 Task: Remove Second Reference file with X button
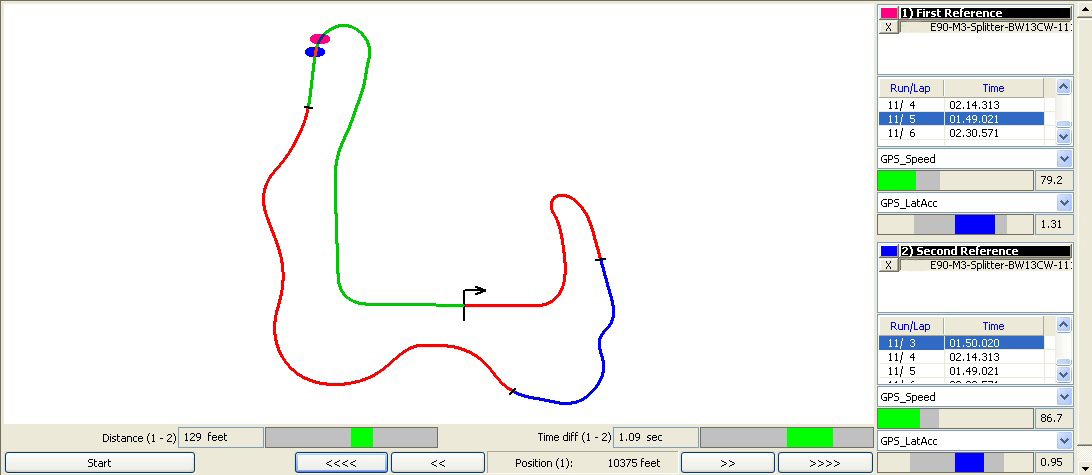[x=889, y=266]
